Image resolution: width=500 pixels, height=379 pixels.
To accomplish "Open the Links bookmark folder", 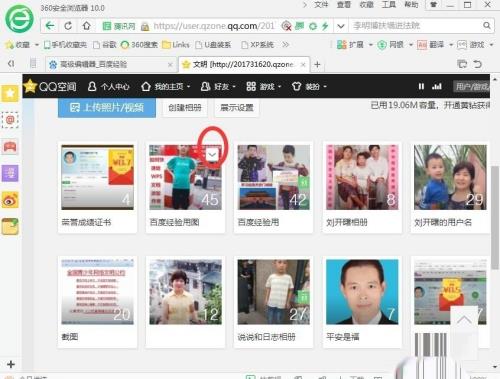I will click(x=176, y=45).
